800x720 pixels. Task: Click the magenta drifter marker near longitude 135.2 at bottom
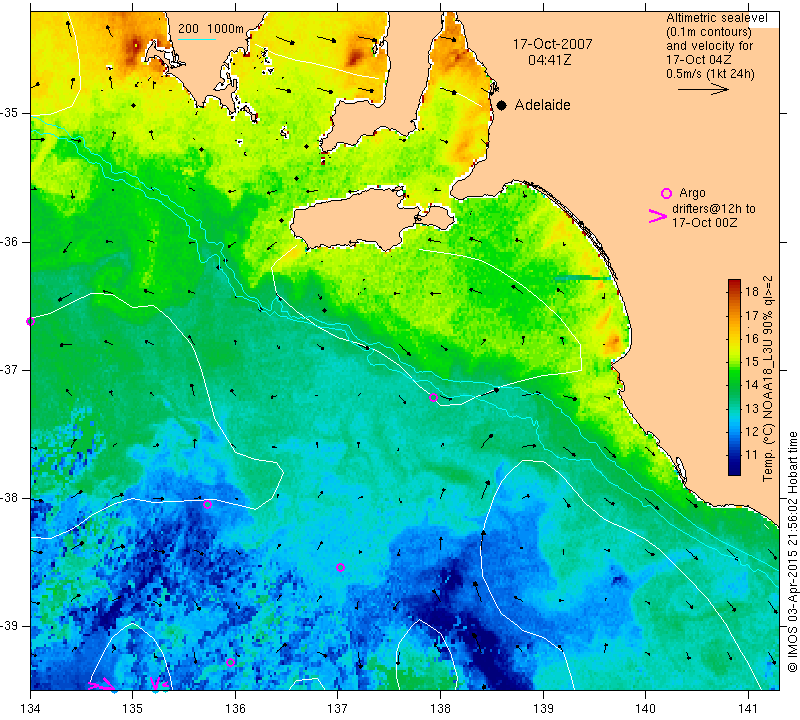156,684
